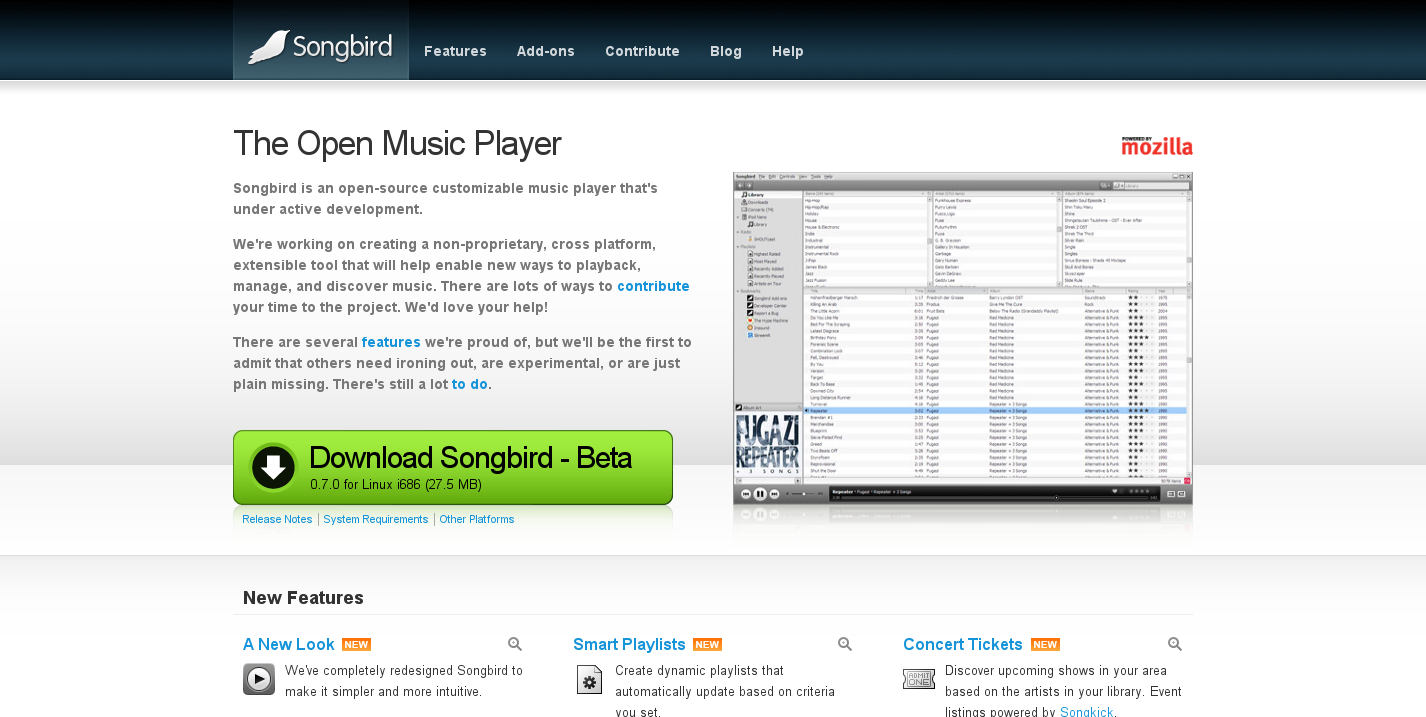
Task: Enlarge the Songbird application screenshot
Action: point(963,338)
